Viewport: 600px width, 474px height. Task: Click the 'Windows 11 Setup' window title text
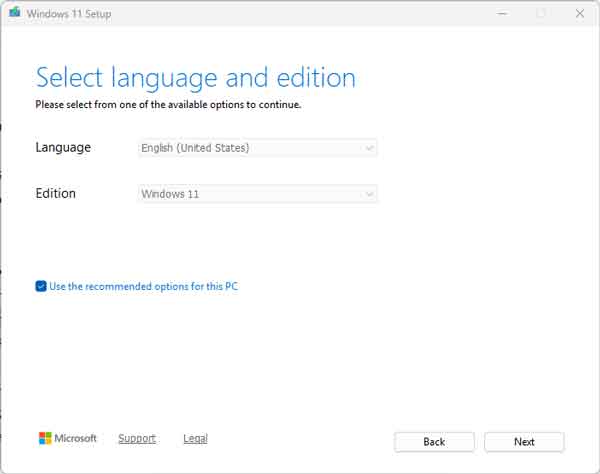pyautogui.click(x=69, y=14)
